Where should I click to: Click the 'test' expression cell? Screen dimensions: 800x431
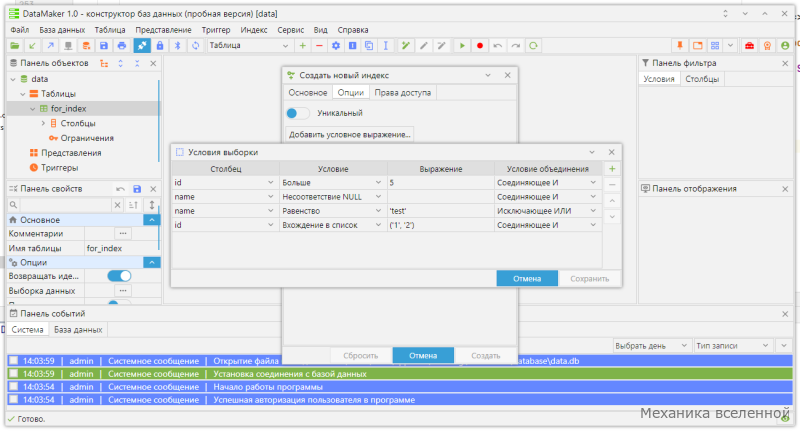click(x=440, y=211)
